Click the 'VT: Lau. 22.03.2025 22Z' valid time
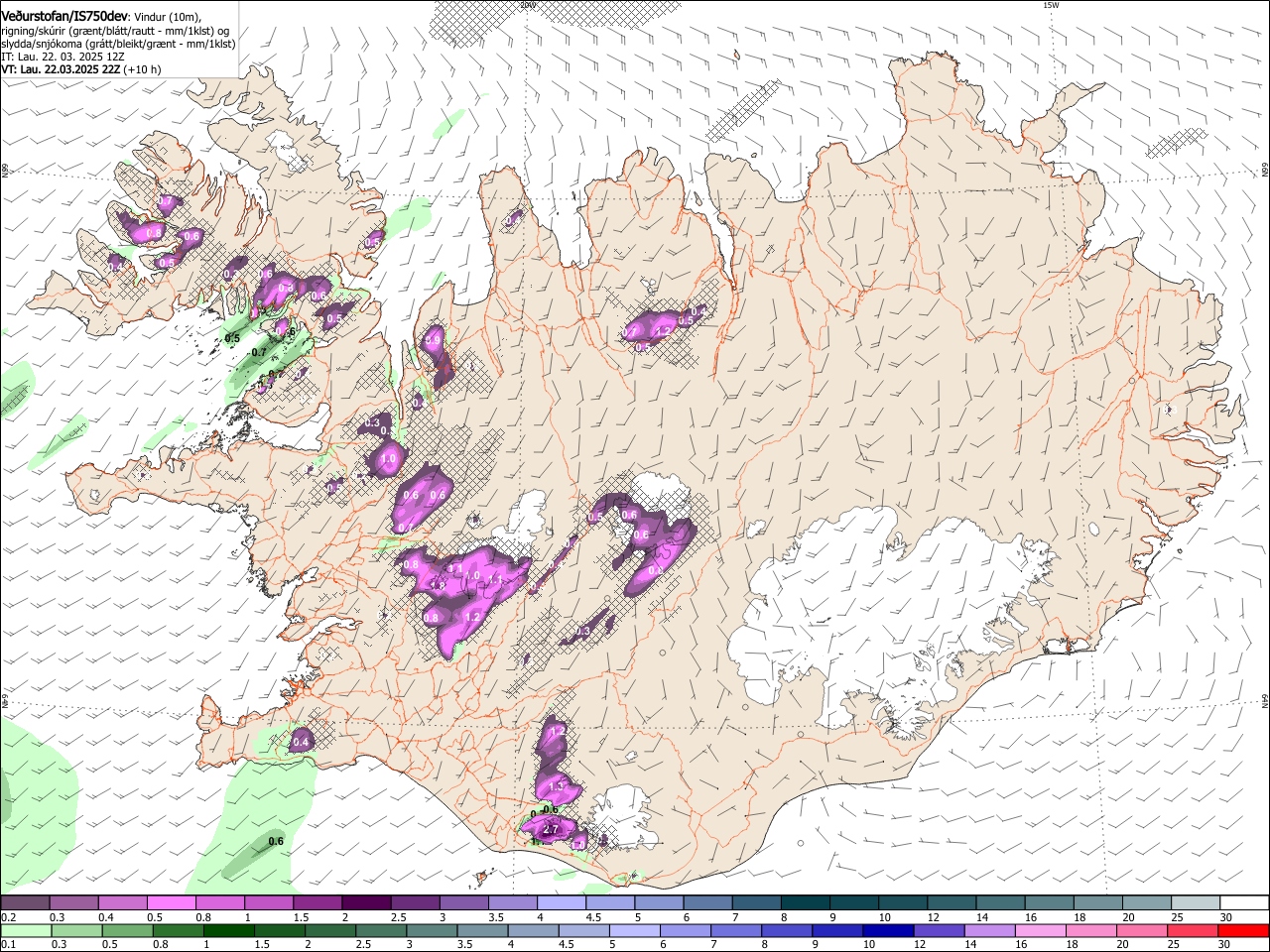This screenshot has height=952, width=1270. pyautogui.click(x=61, y=69)
